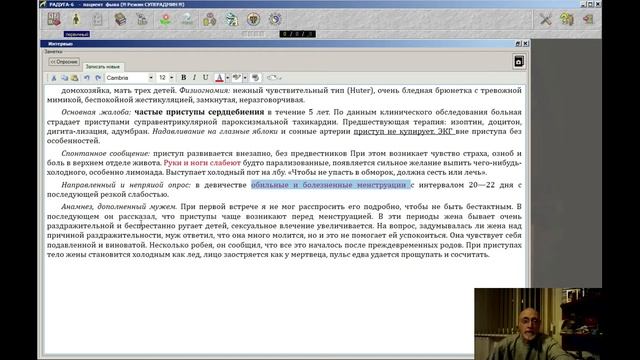640x360 pixels.
Task: Open the checklist clipboard icon in main toolbar
Action: click(x=98, y=19)
